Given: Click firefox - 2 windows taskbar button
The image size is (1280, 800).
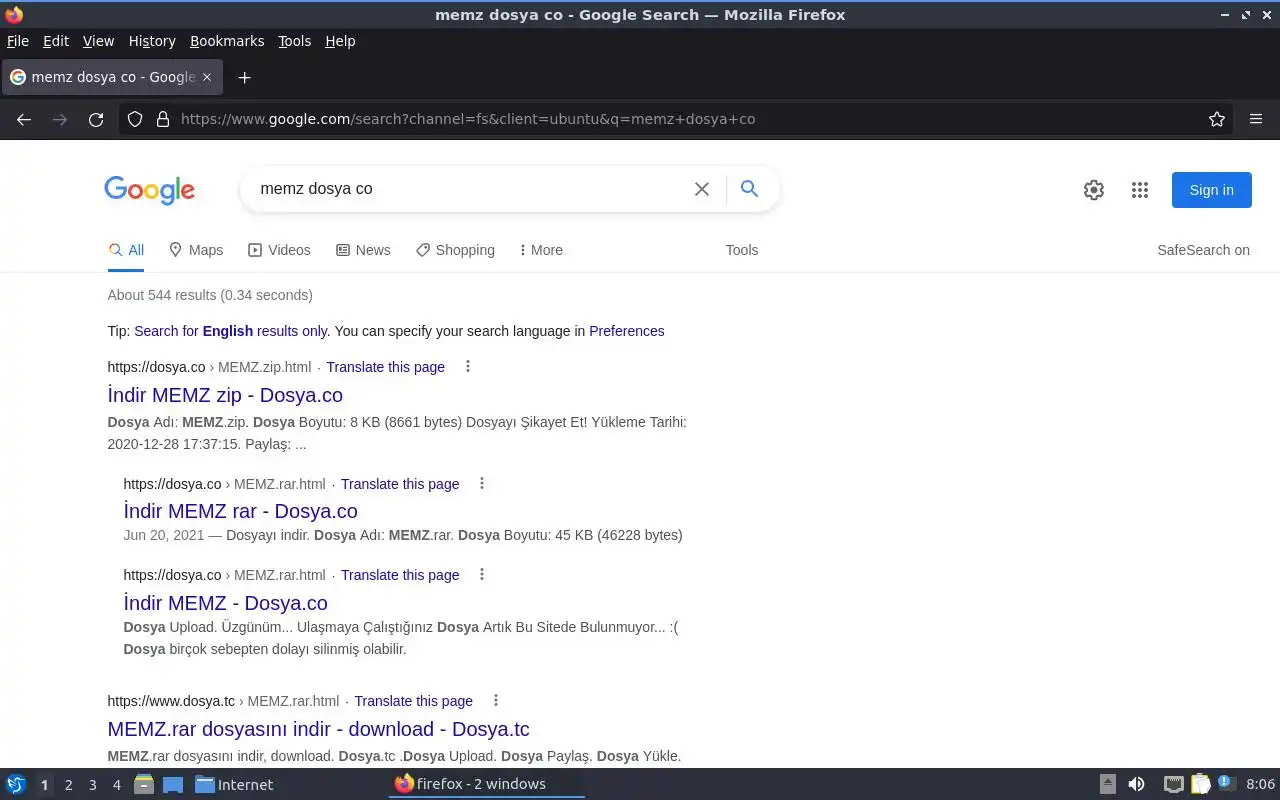Looking at the screenshot, I should [x=487, y=784].
